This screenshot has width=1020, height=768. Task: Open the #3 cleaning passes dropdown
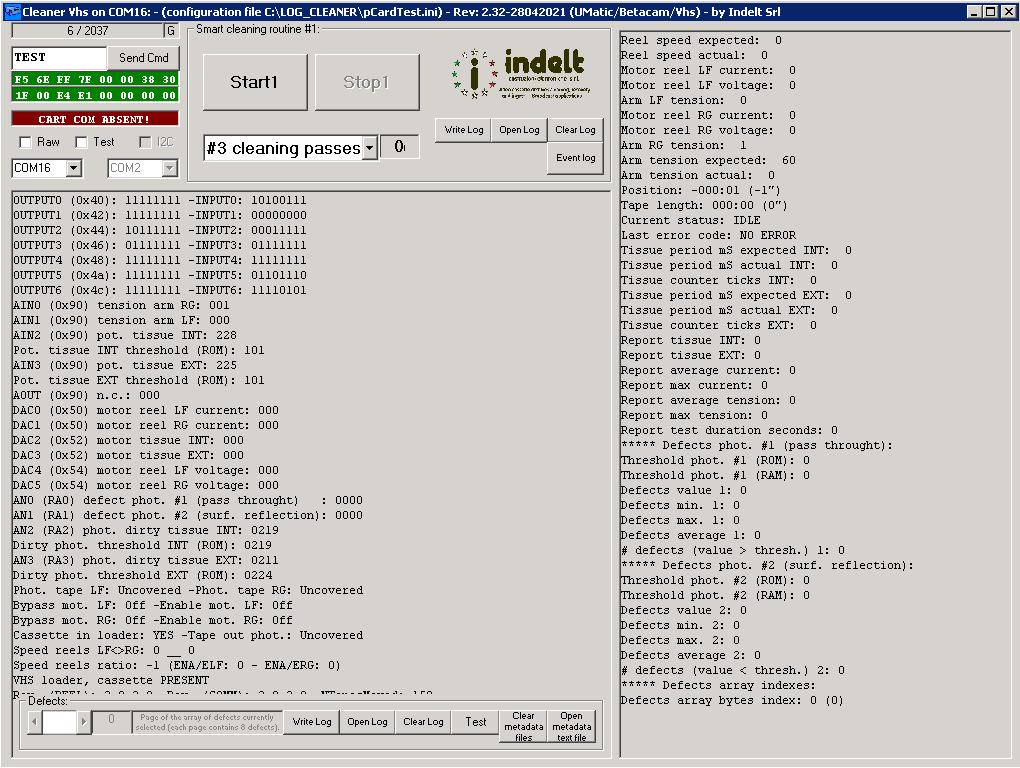click(x=369, y=148)
